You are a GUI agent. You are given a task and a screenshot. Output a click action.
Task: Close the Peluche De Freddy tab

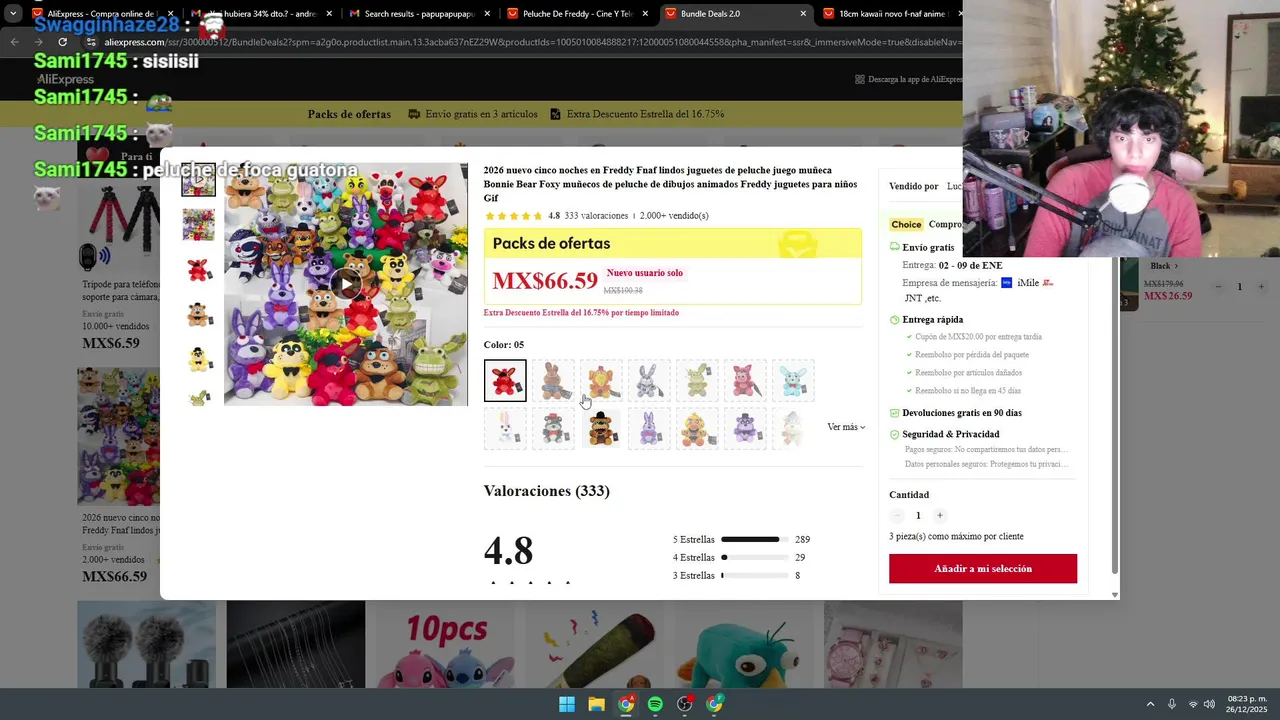[645, 14]
